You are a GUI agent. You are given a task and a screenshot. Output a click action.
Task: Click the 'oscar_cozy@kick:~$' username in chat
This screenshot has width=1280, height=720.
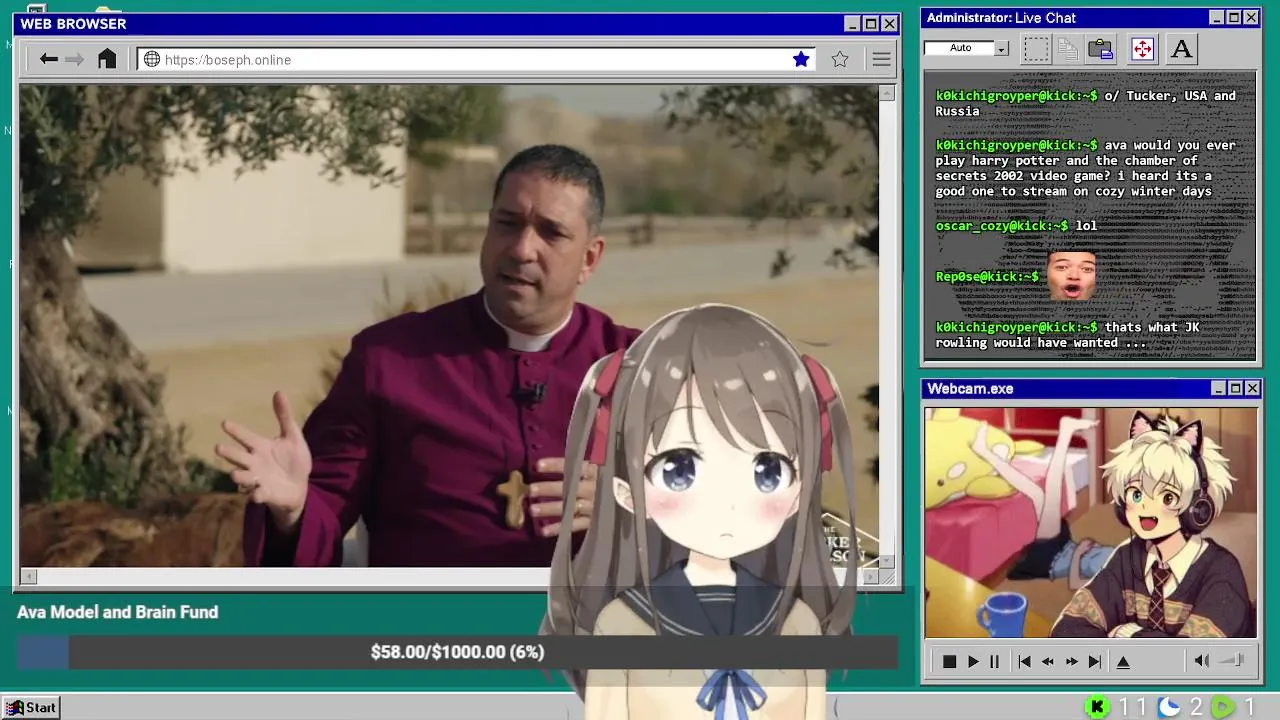1001,226
